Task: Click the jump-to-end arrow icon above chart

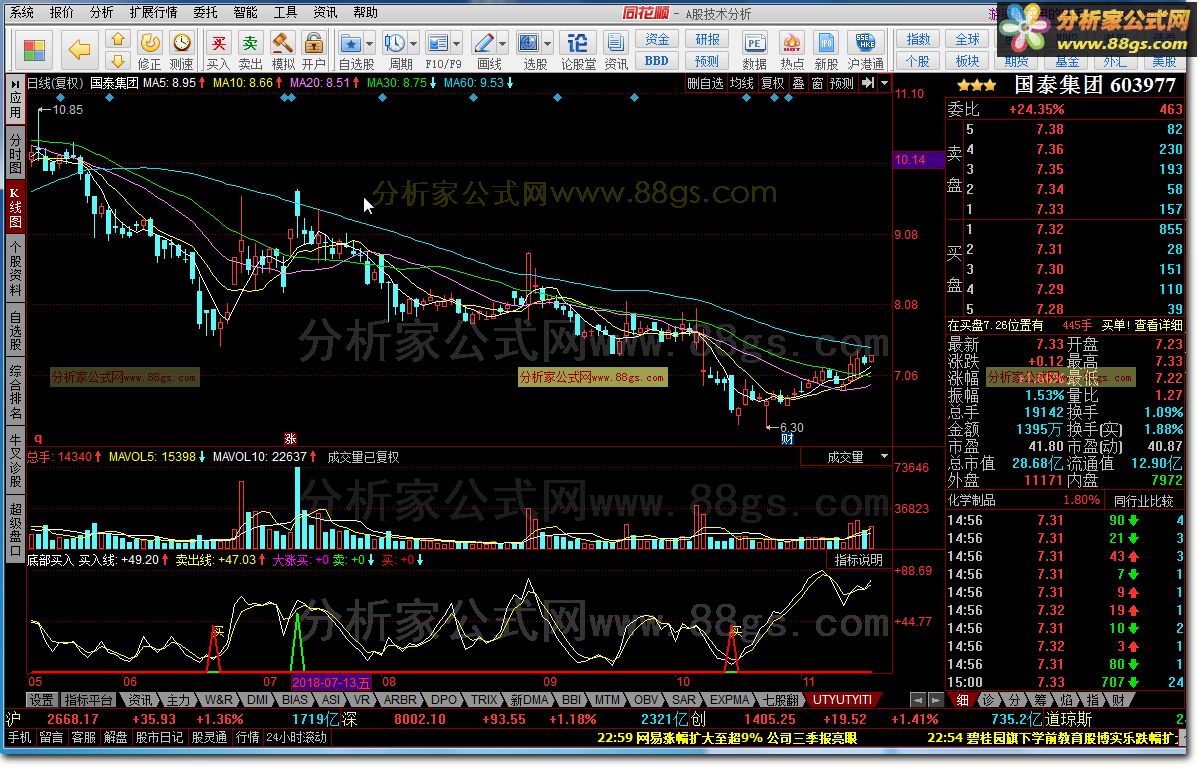Action: 868,83
